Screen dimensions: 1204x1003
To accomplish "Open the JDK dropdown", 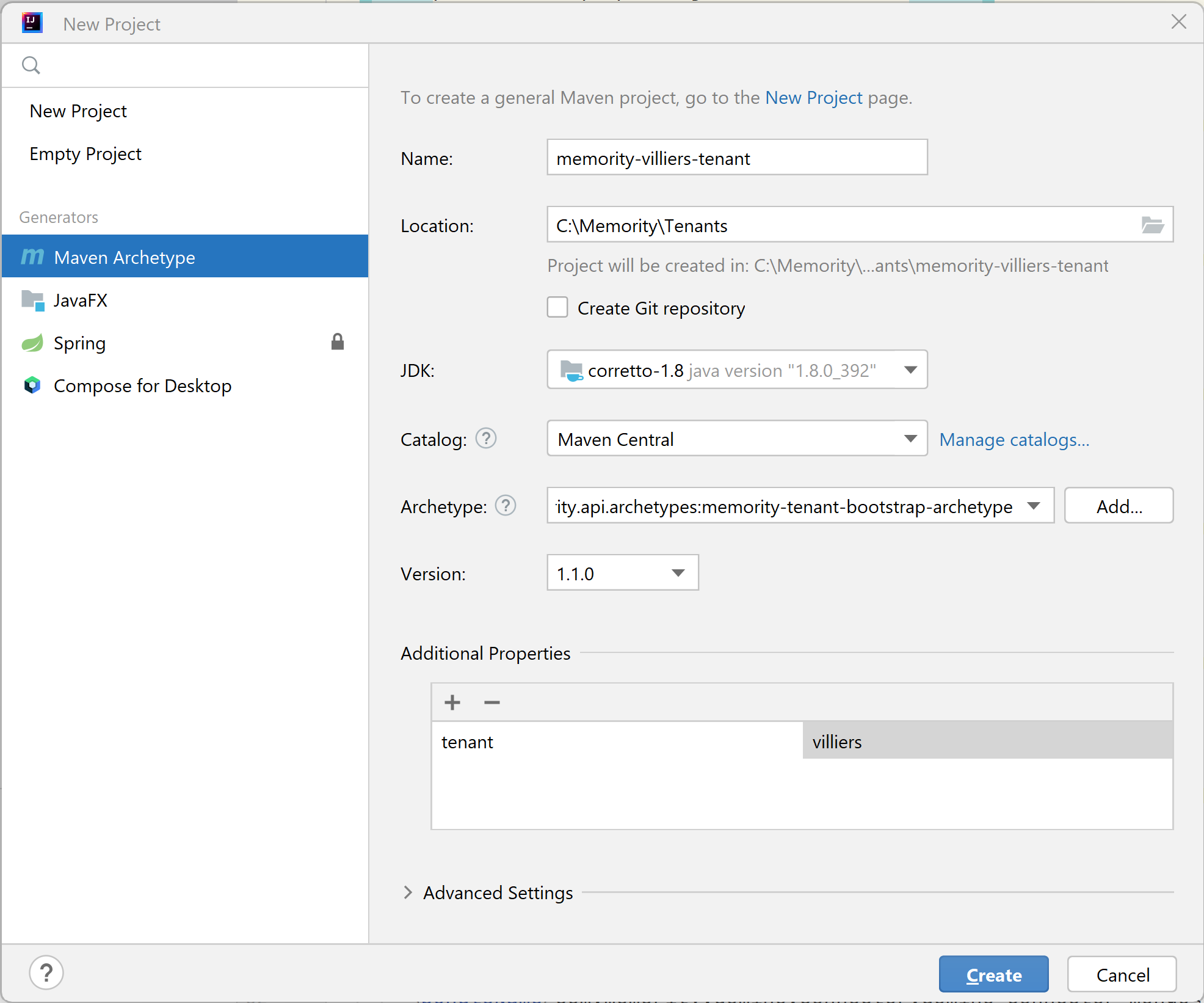I will (x=910, y=370).
